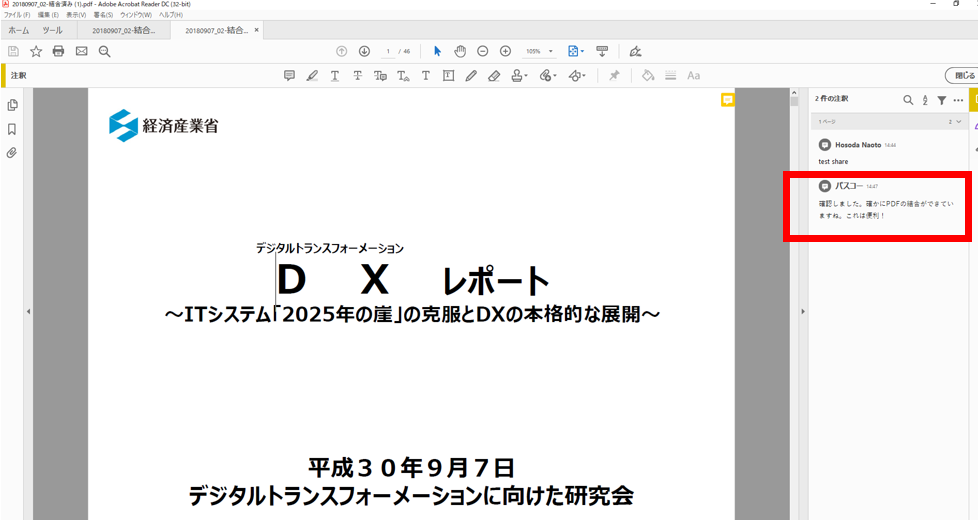Go to the next page arrow

[364, 51]
